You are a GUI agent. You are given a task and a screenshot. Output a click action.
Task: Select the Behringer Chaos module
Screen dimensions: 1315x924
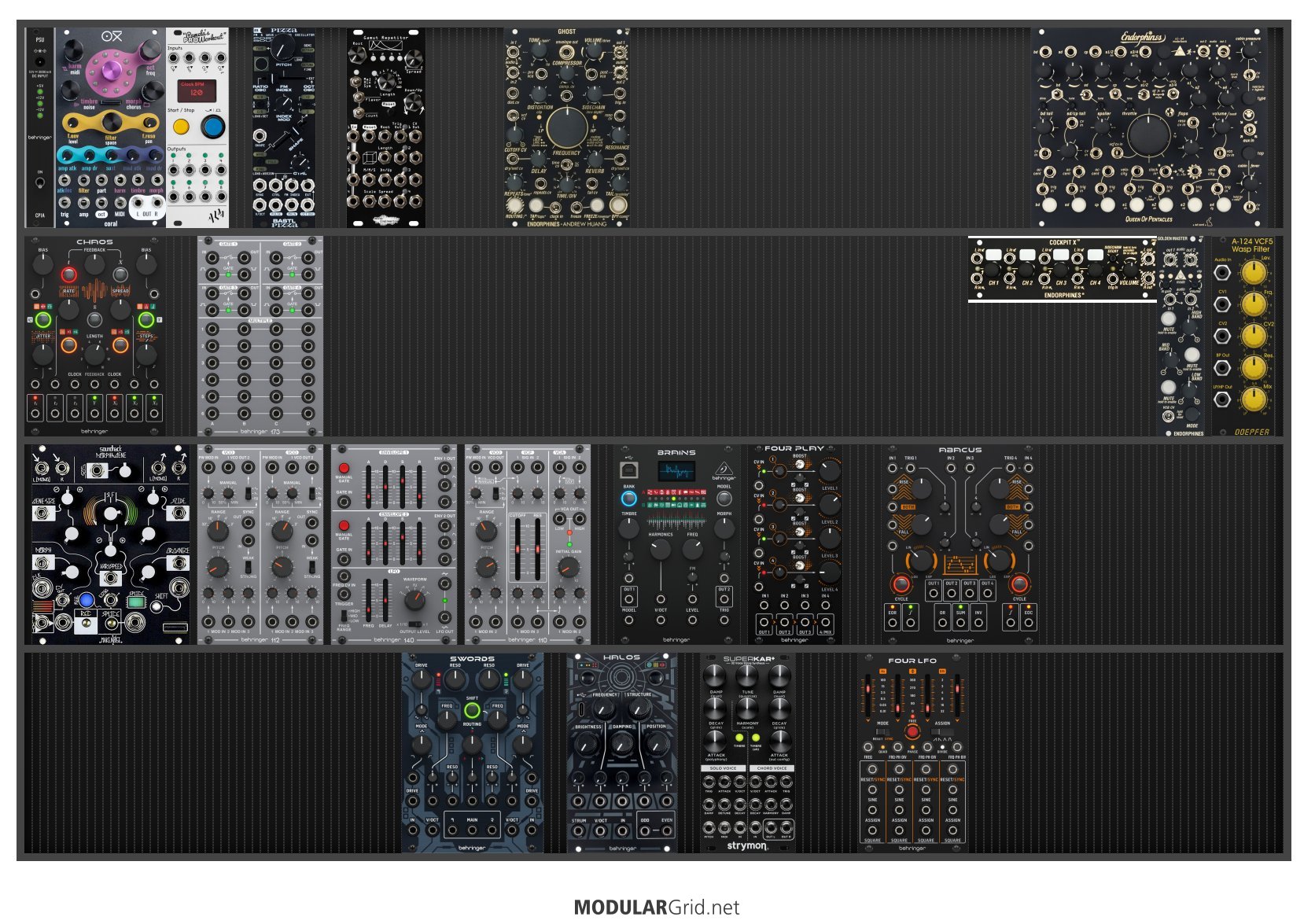click(95, 337)
